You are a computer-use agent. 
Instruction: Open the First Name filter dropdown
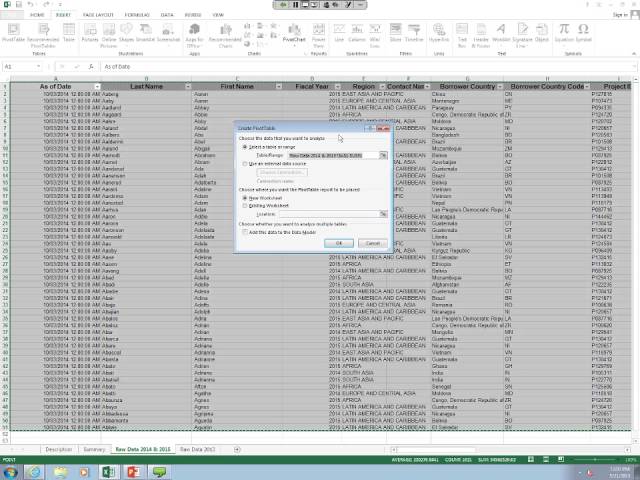click(278, 87)
